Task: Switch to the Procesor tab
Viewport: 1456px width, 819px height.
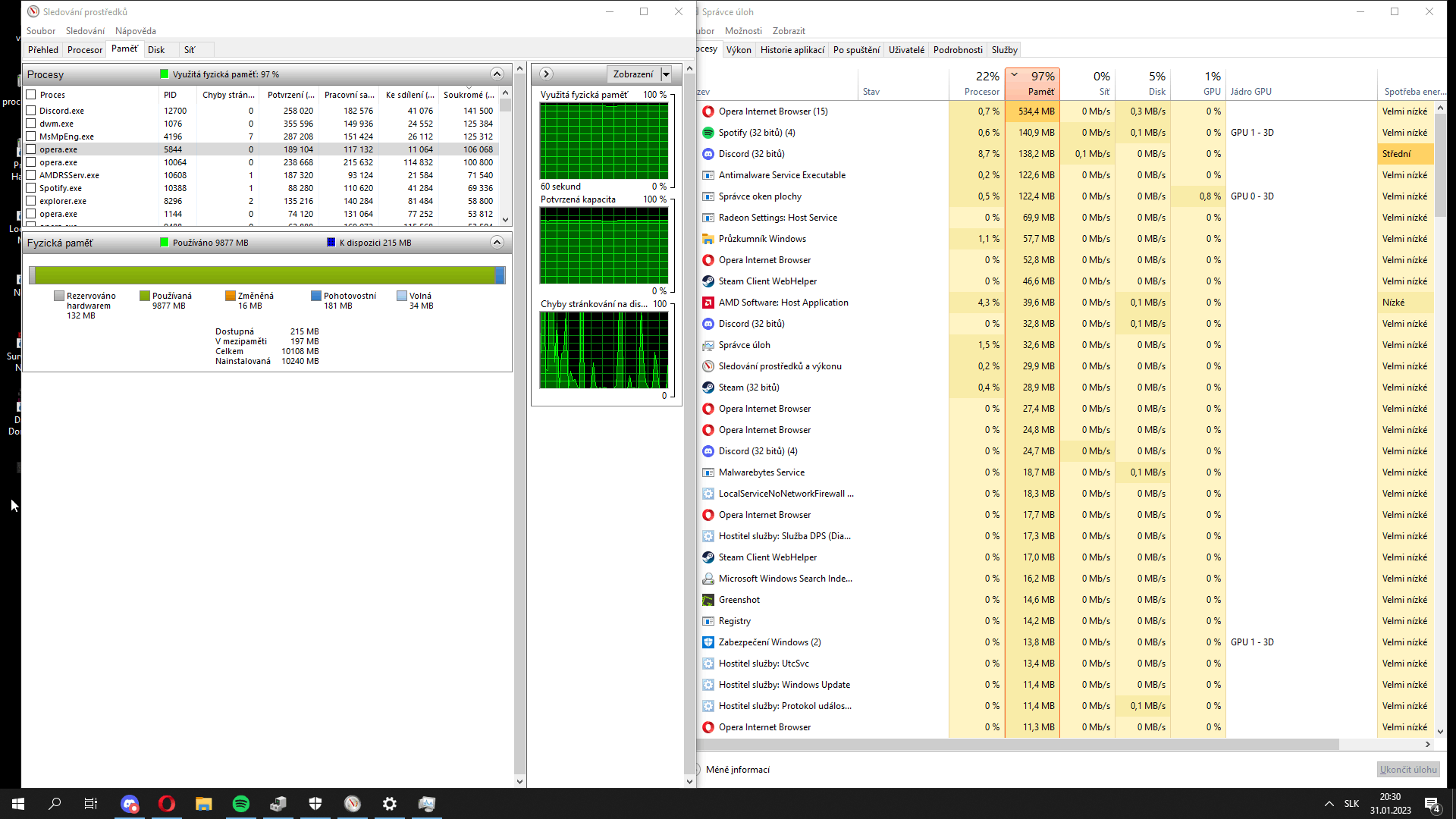Action: [85, 50]
